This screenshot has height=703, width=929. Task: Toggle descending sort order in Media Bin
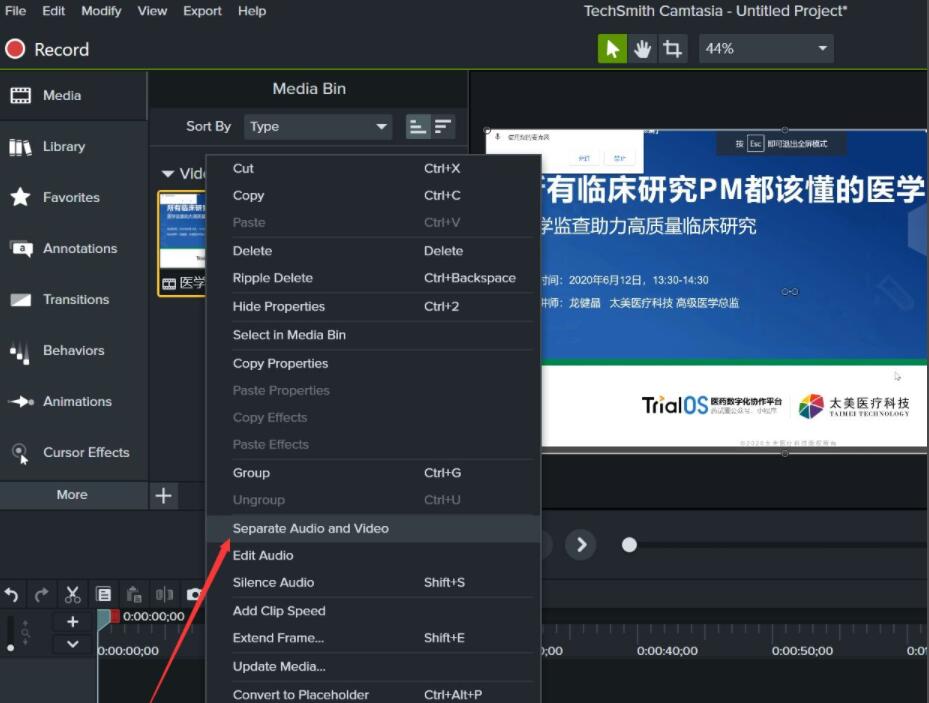click(443, 126)
